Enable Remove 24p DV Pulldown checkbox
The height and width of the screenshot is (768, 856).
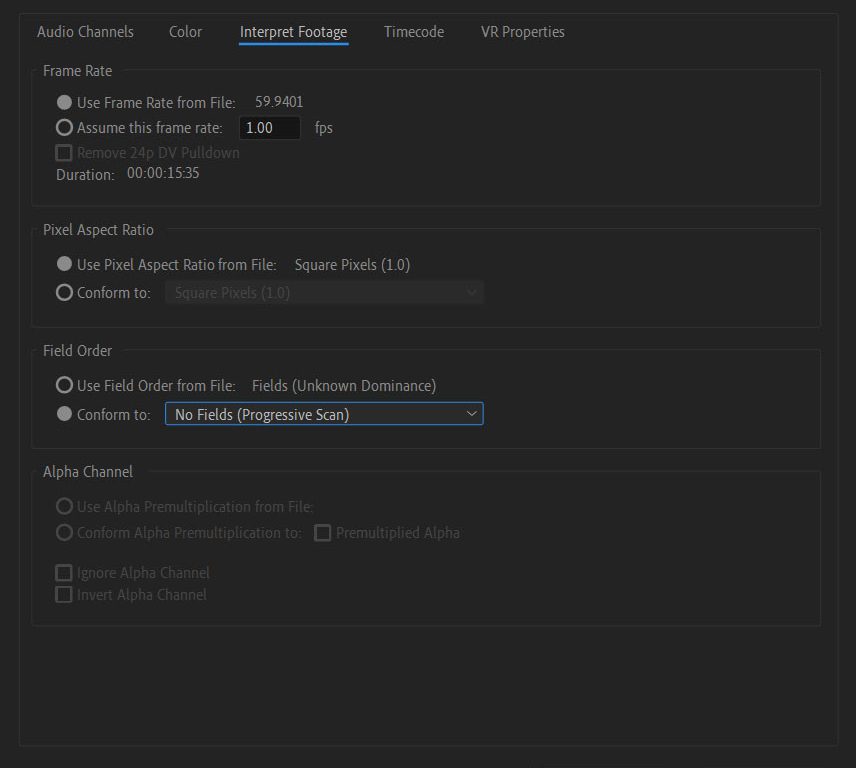tap(65, 153)
